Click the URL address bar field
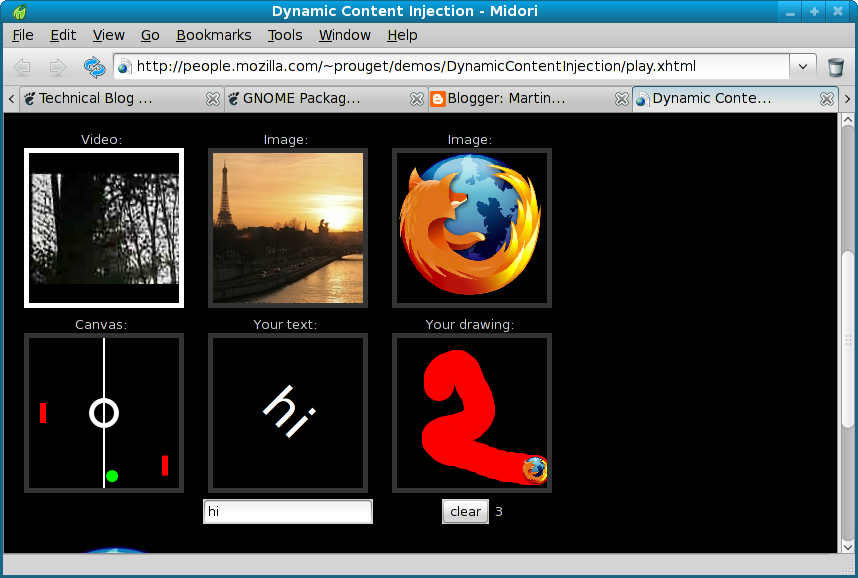858x578 pixels. coord(452,67)
